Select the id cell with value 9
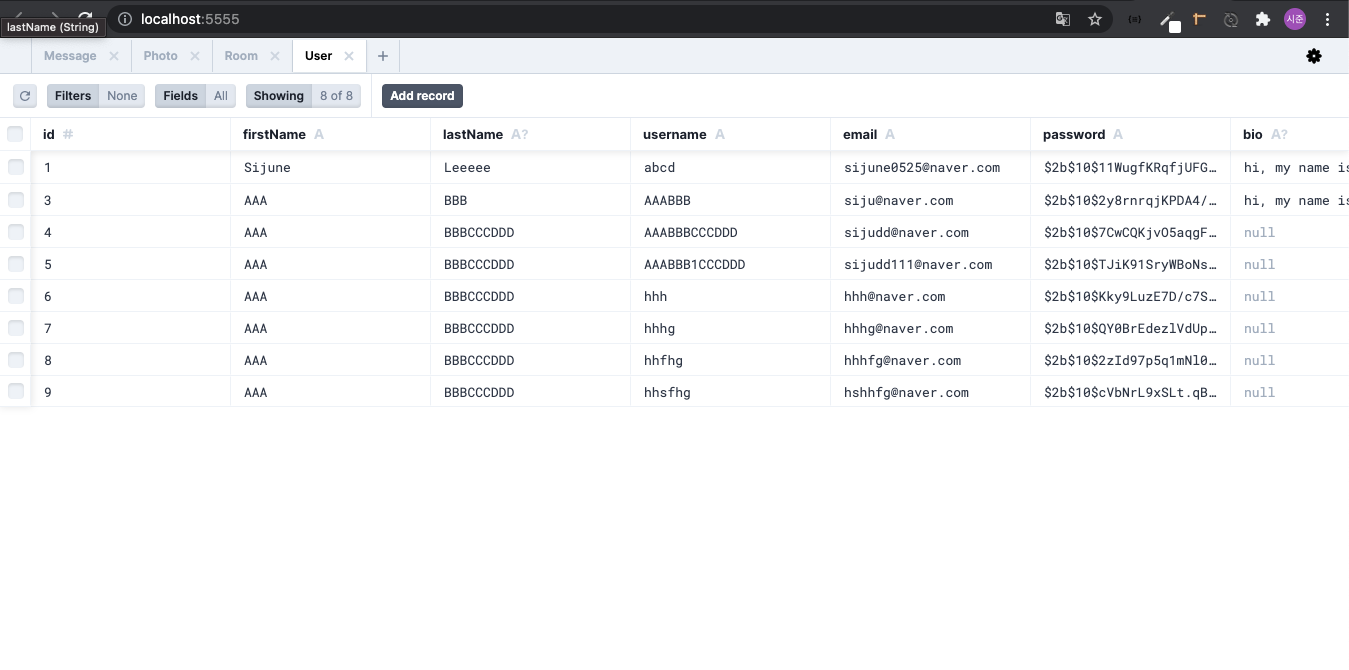Image resolution: width=1349 pixels, height=670 pixels. [131, 392]
